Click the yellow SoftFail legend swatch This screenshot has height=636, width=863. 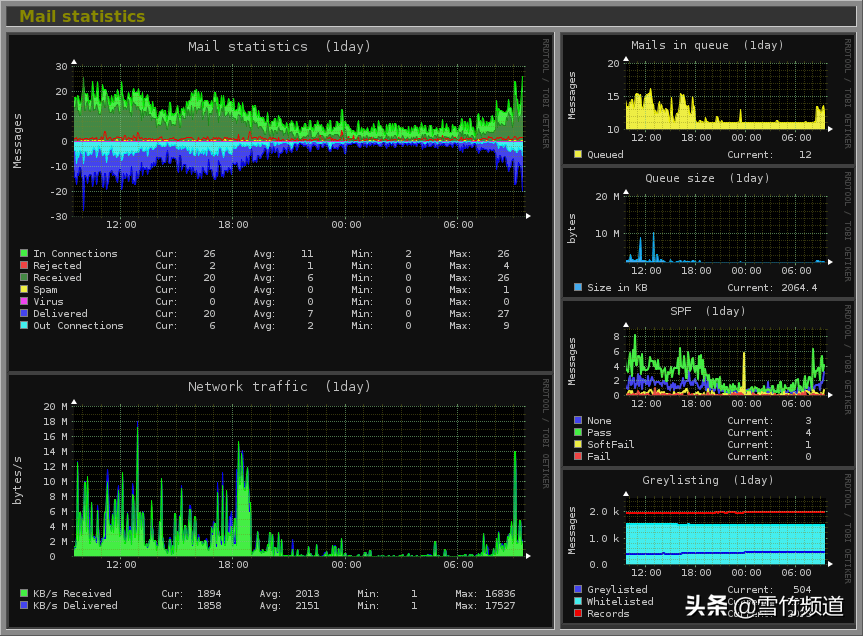pyautogui.click(x=577, y=445)
